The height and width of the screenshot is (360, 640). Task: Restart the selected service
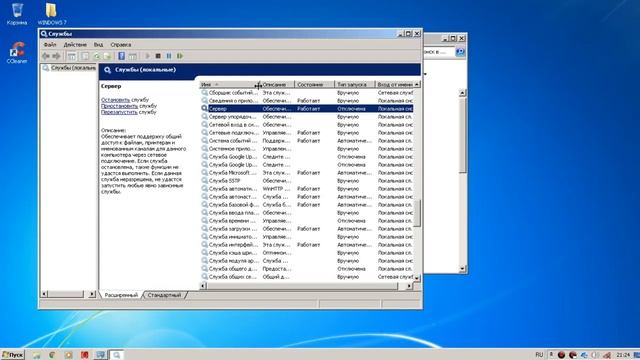(x=180, y=56)
